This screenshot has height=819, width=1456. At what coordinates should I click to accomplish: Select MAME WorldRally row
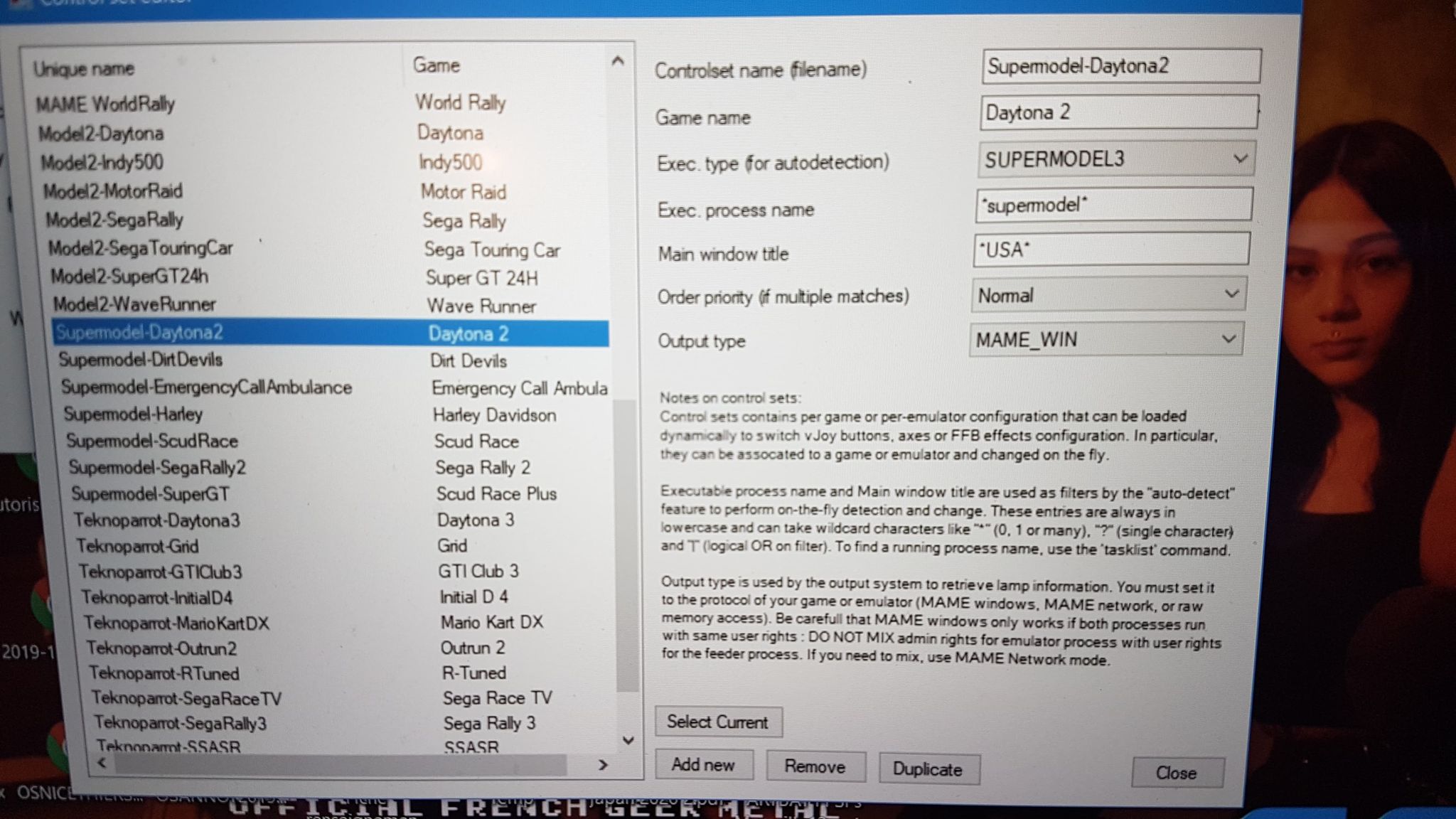[x=320, y=104]
